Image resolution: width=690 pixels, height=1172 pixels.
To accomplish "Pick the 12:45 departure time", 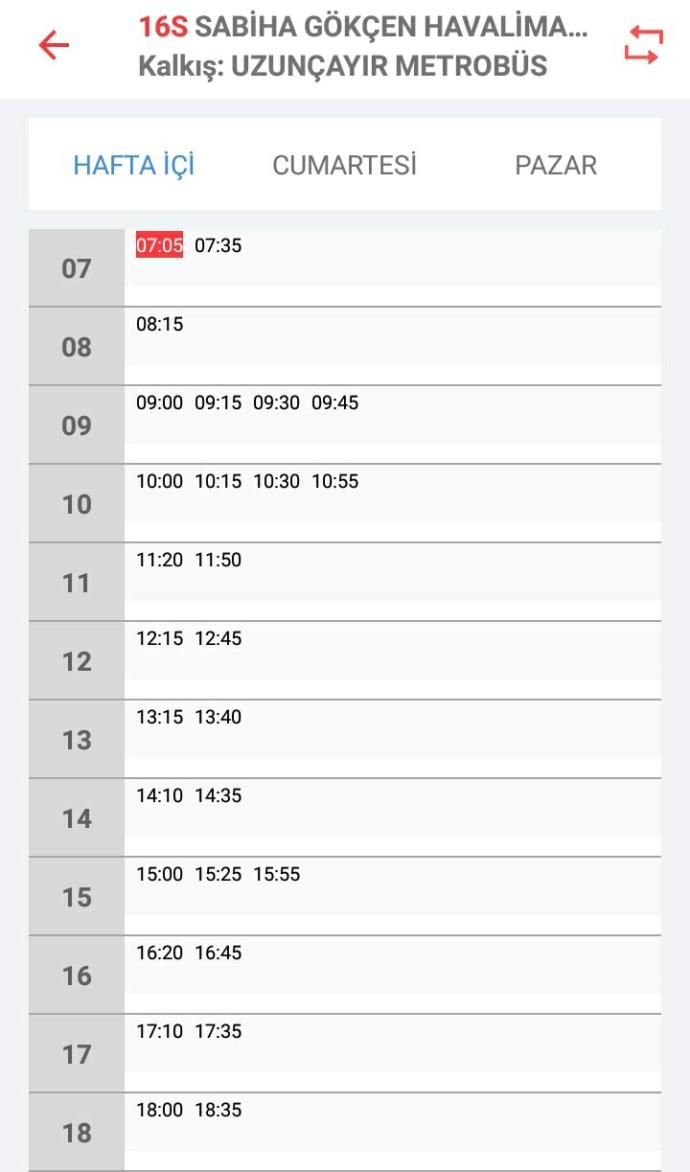I will [218, 638].
